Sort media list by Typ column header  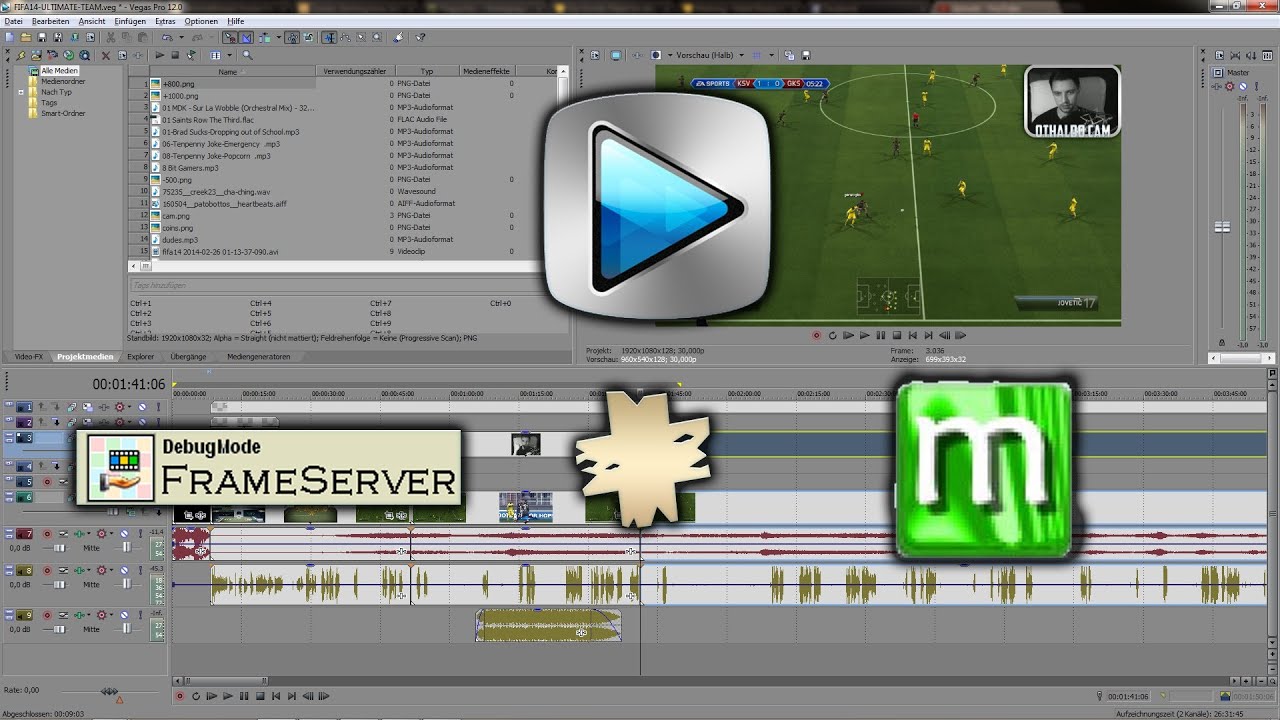427,72
